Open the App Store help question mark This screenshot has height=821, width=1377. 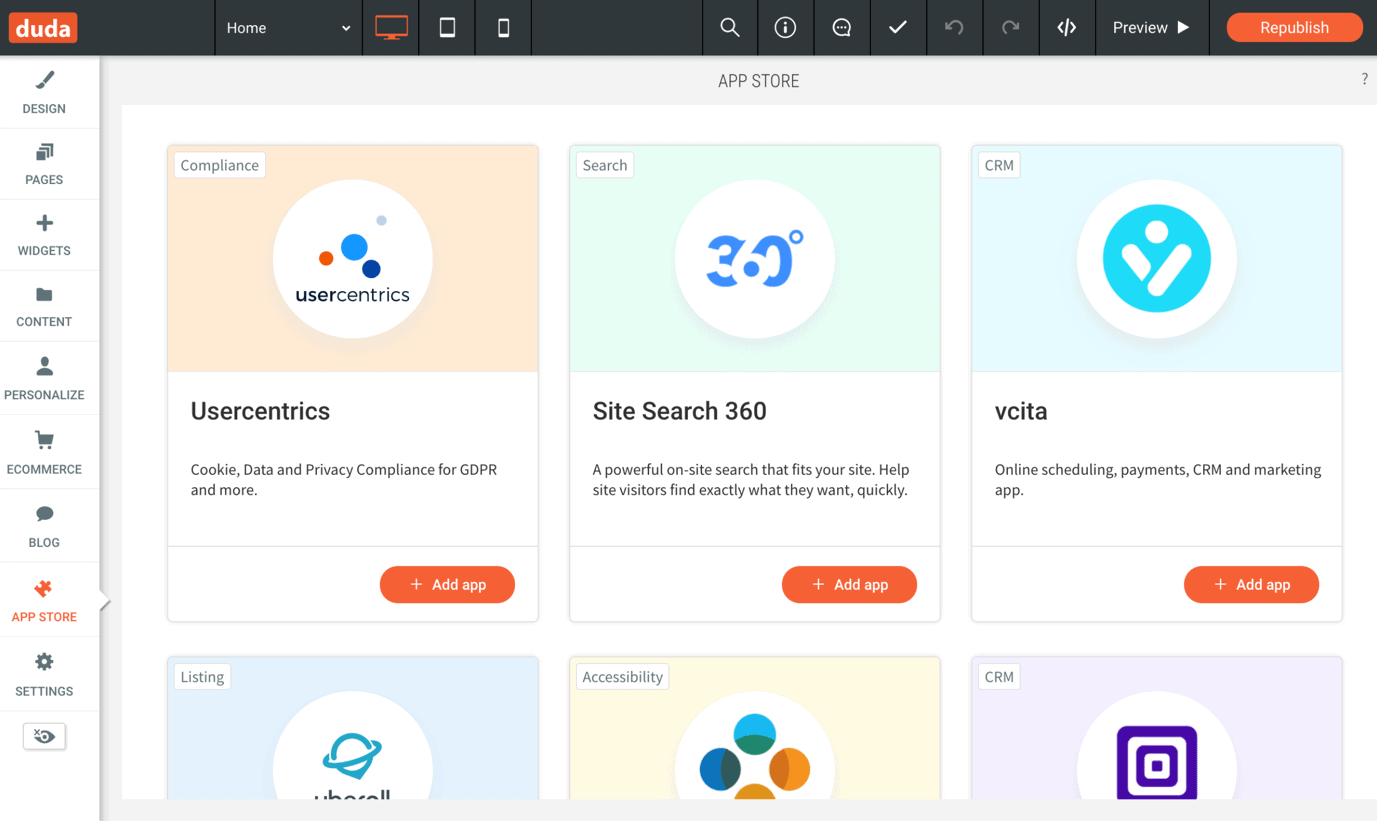(1364, 79)
